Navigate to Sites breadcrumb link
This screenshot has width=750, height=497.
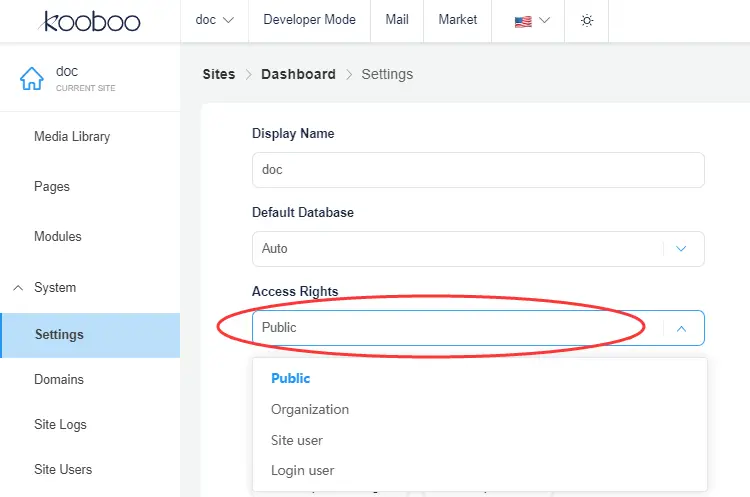click(x=218, y=74)
